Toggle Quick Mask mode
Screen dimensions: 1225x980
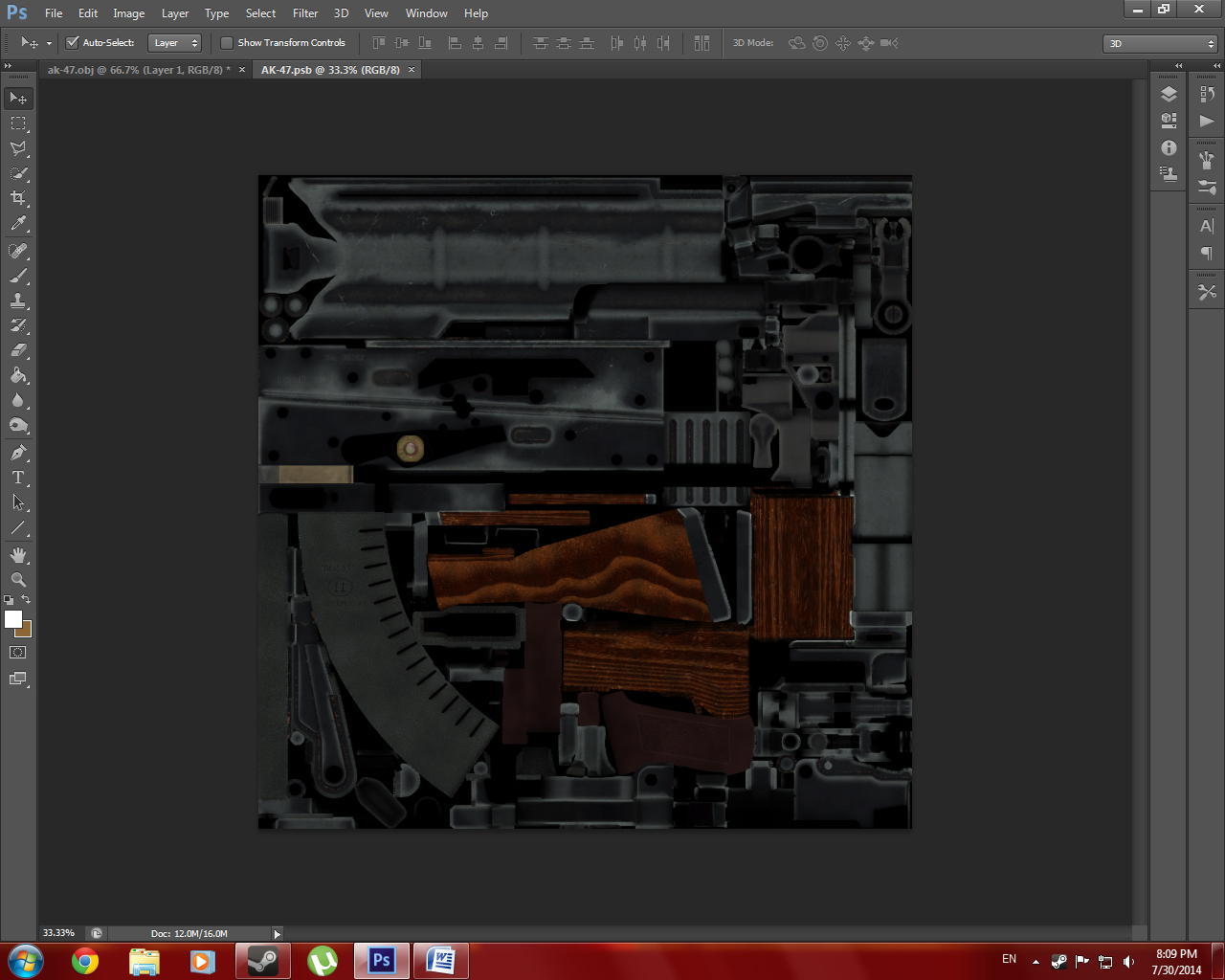(x=18, y=653)
